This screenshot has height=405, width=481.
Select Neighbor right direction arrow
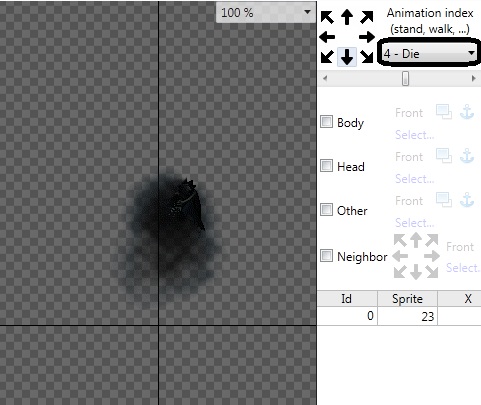point(432,256)
